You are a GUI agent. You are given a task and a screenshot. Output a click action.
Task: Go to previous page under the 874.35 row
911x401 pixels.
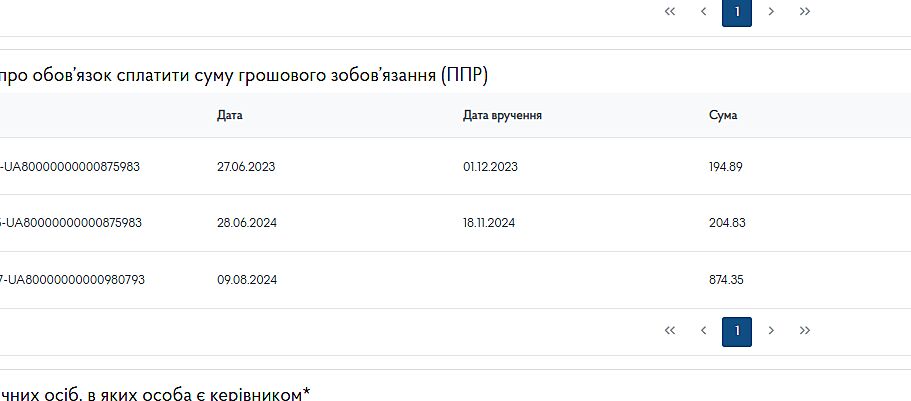pos(704,331)
